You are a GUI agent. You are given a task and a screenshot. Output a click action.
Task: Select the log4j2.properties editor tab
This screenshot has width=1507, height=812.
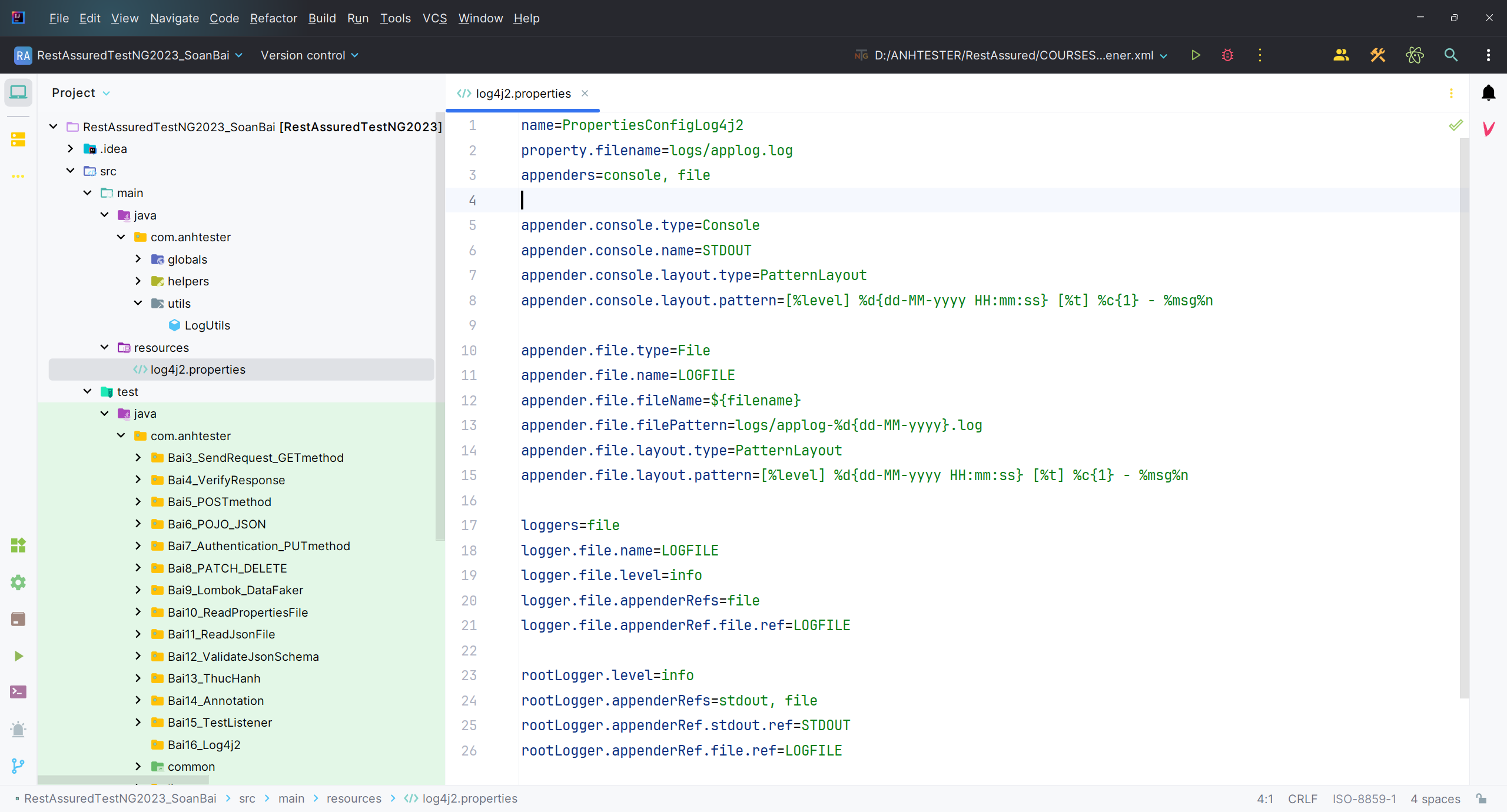[523, 94]
